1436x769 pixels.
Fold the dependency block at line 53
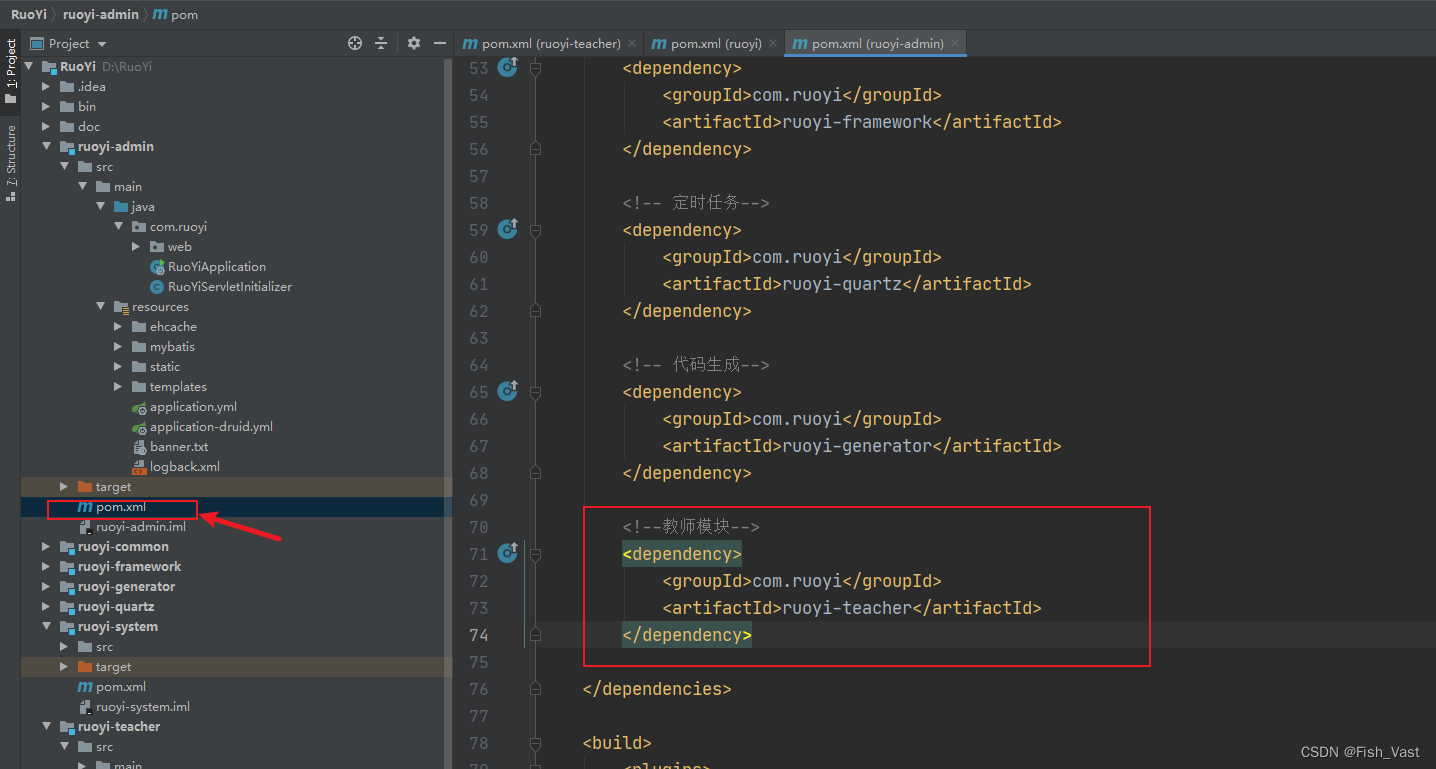tap(535, 68)
